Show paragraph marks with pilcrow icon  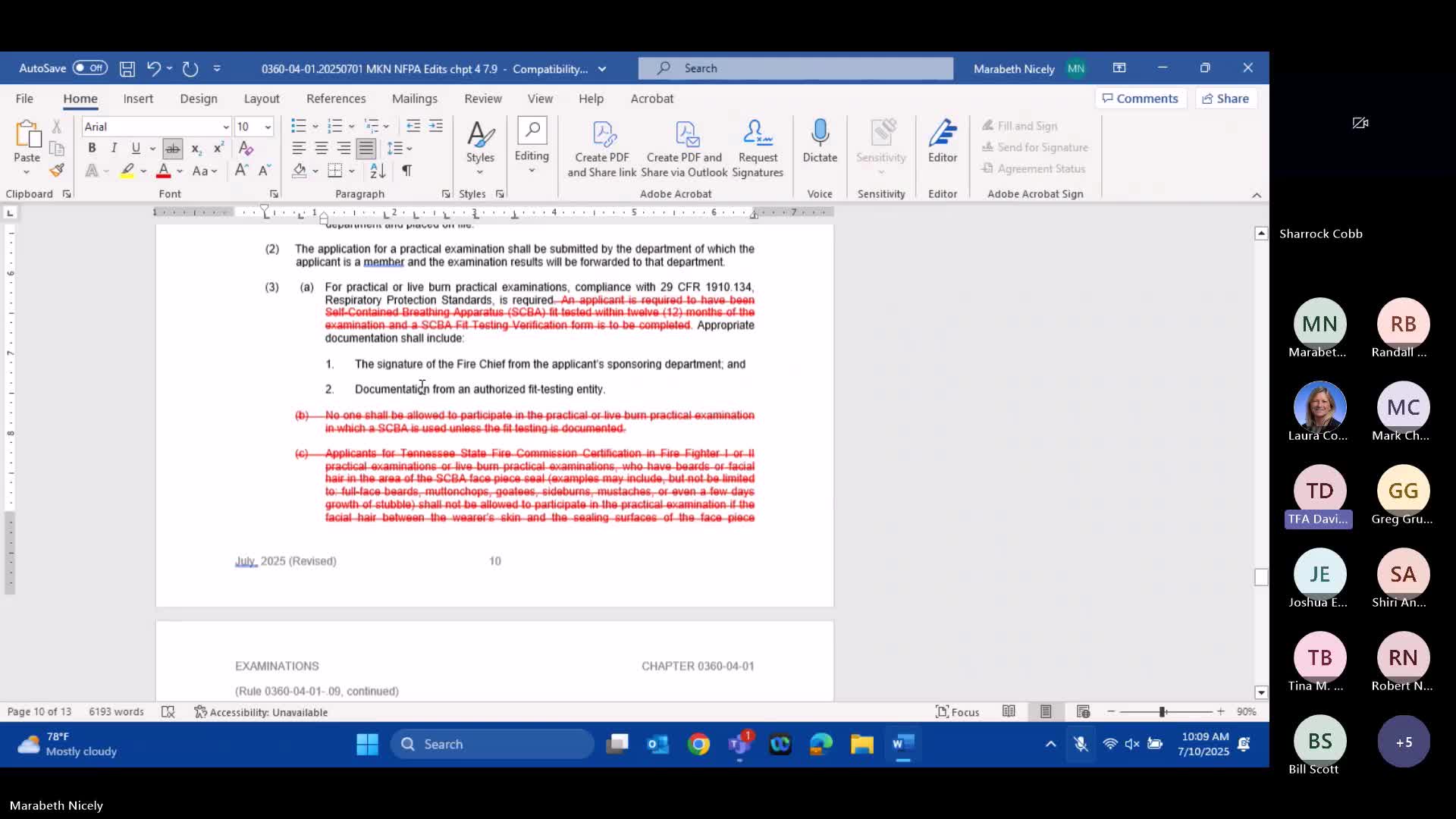[x=407, y=171]
